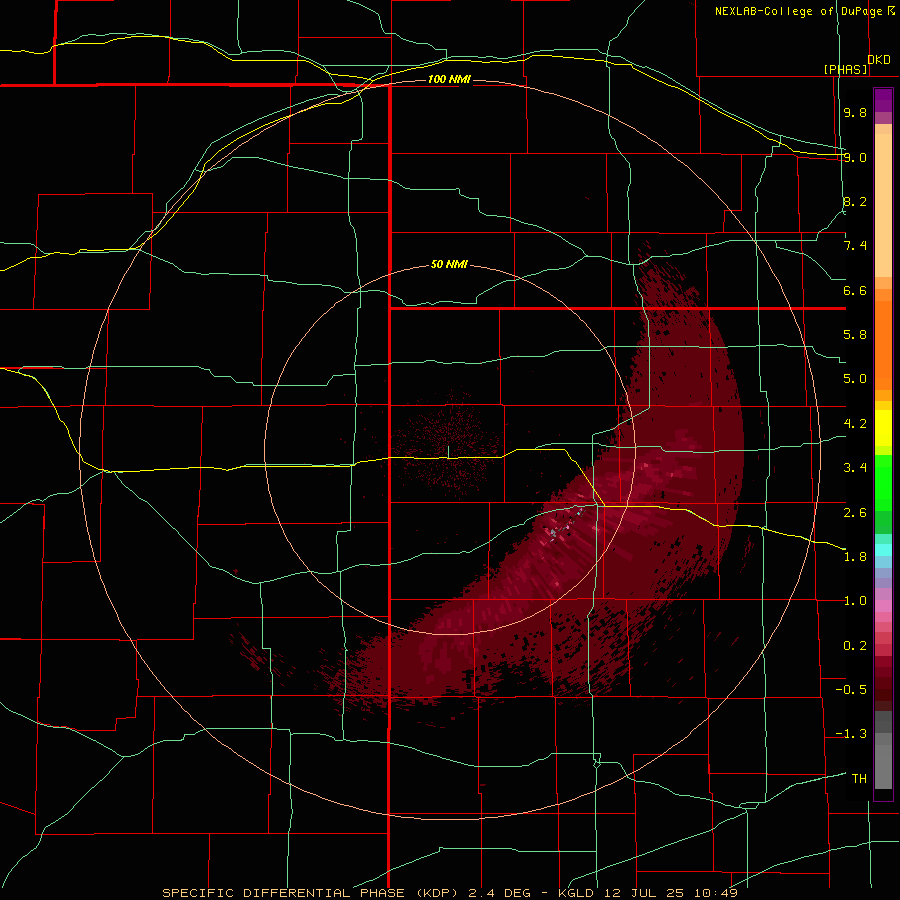Click the 50 NMI range ring label
The width and height of the screenshot is (900, 900).
click(x=449, y=264)
